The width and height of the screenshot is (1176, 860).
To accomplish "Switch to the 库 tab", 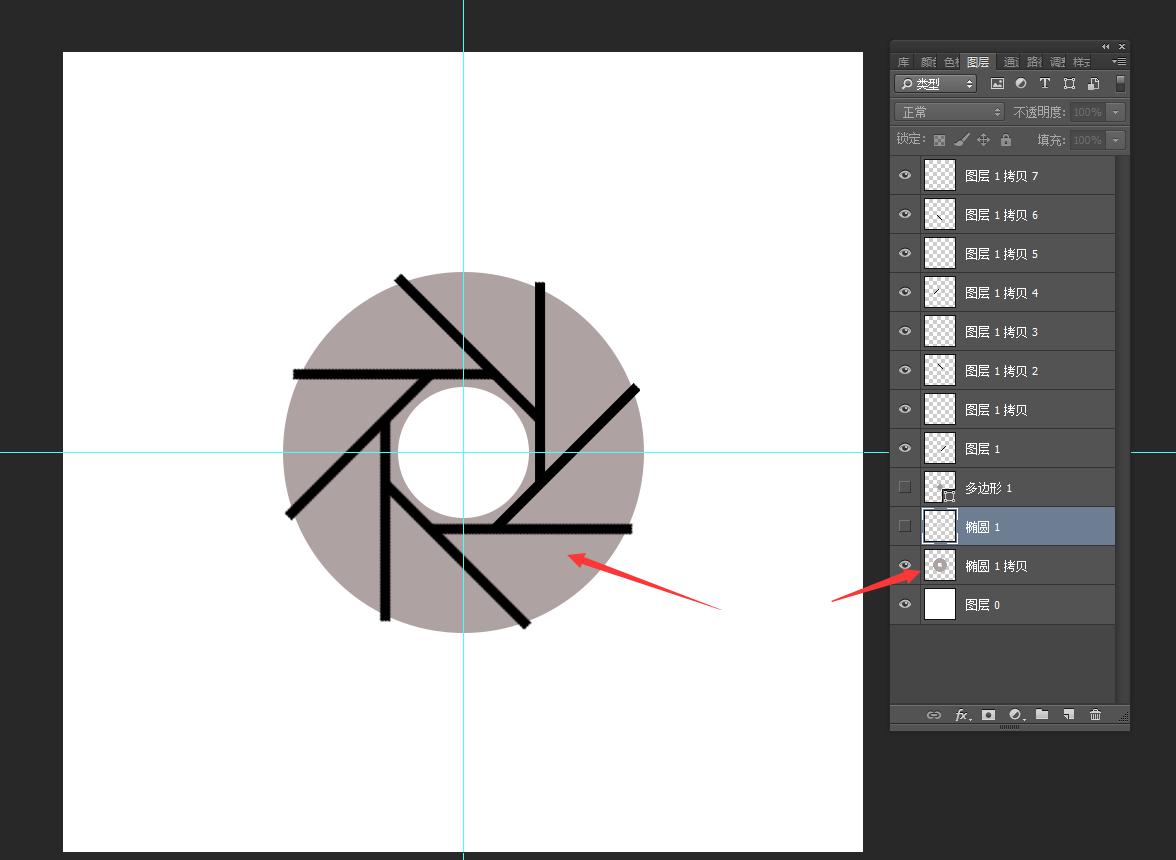I will pyautogui.click(x=903, y=62).
